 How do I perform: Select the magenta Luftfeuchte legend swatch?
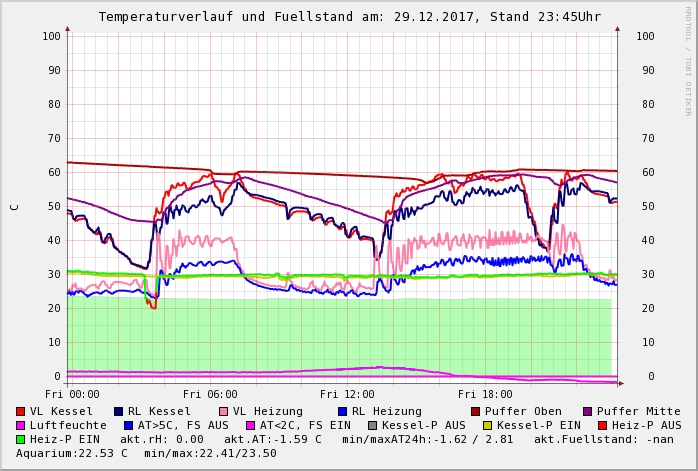[20, 425]
